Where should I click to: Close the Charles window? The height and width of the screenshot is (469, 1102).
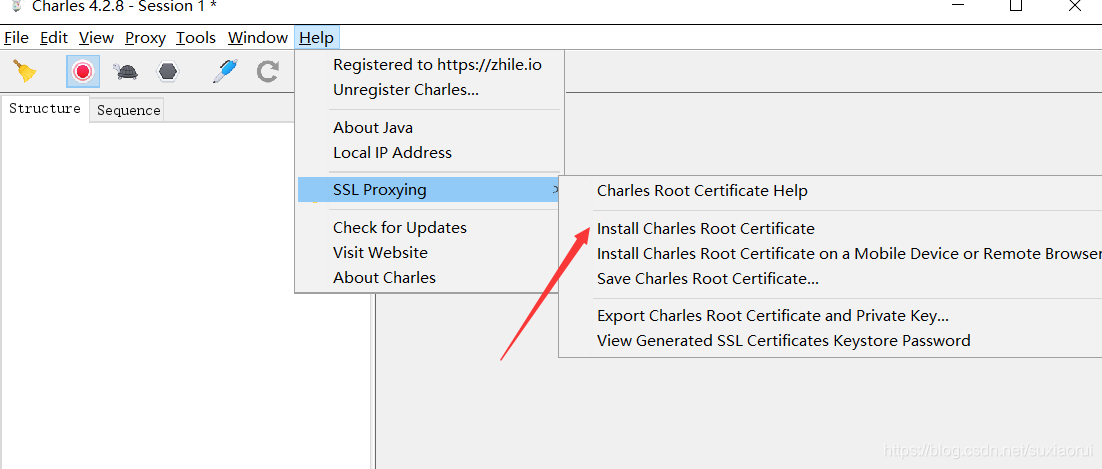pyautogui.click(x=1075, y=6)
